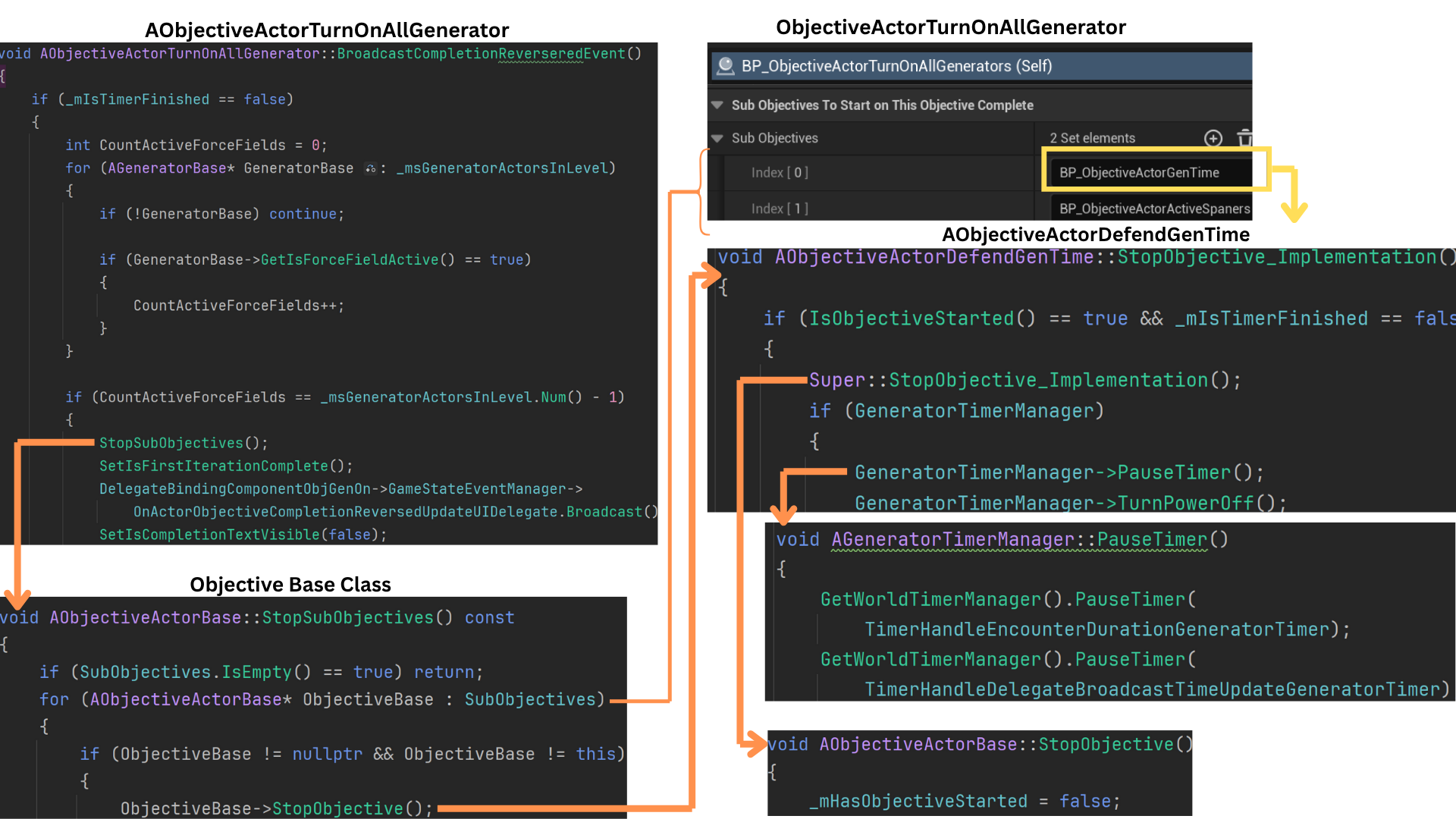The height and width of the screenshot is (819, 1456).
Task: Click the BroadcastCompletionReverseredEvent function name
Action: click(x=481, y=54)
